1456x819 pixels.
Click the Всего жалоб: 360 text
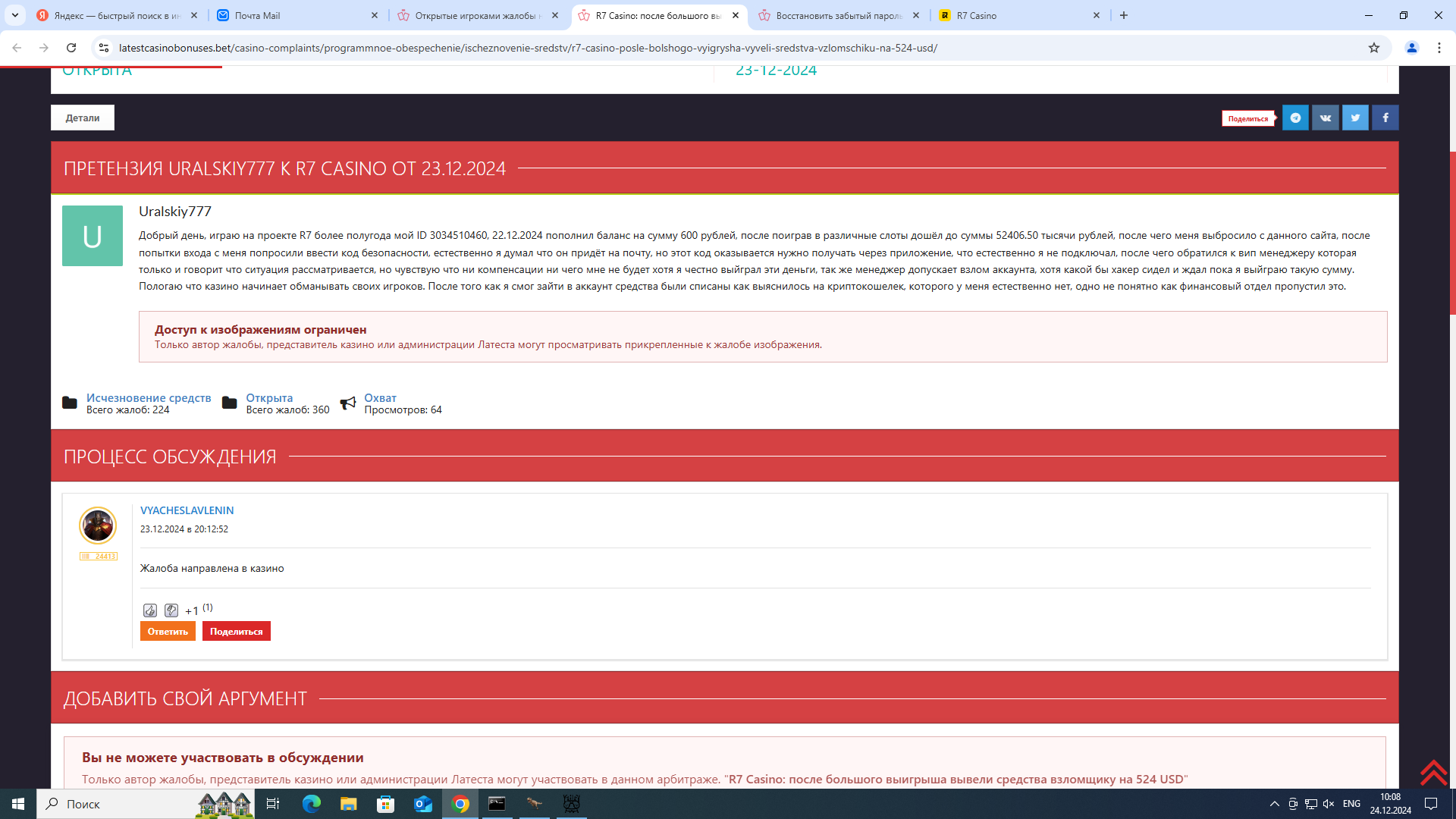tap(287, 410)
